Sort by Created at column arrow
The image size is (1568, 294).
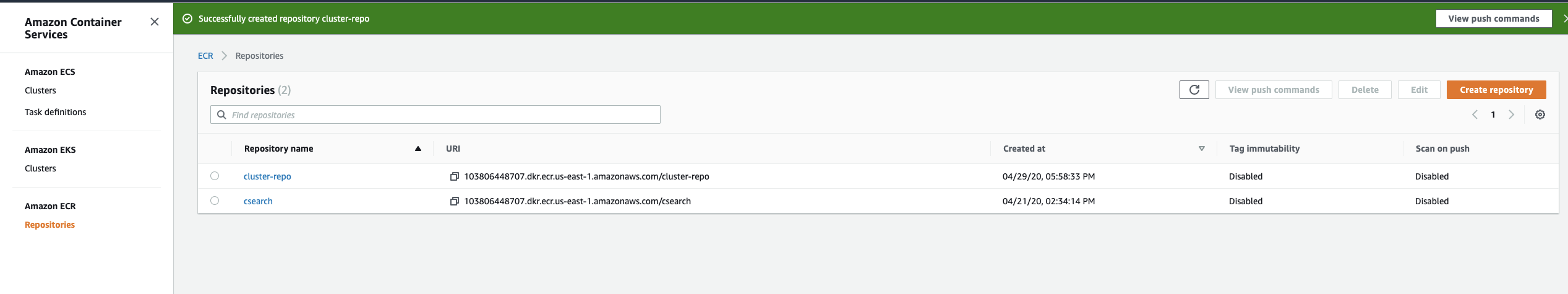click(x=1201, y=149)
